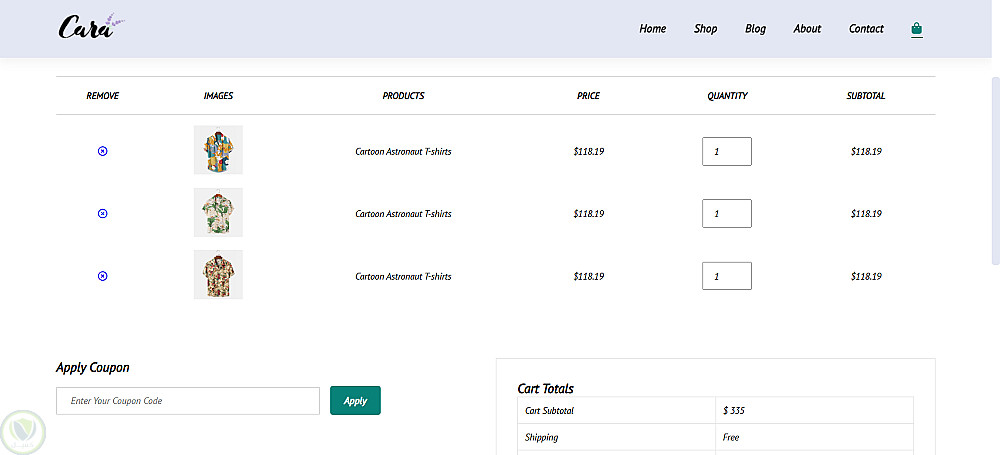1000x455 pixels.
Task: Remove the first cart item
Action: coord(102,151)
